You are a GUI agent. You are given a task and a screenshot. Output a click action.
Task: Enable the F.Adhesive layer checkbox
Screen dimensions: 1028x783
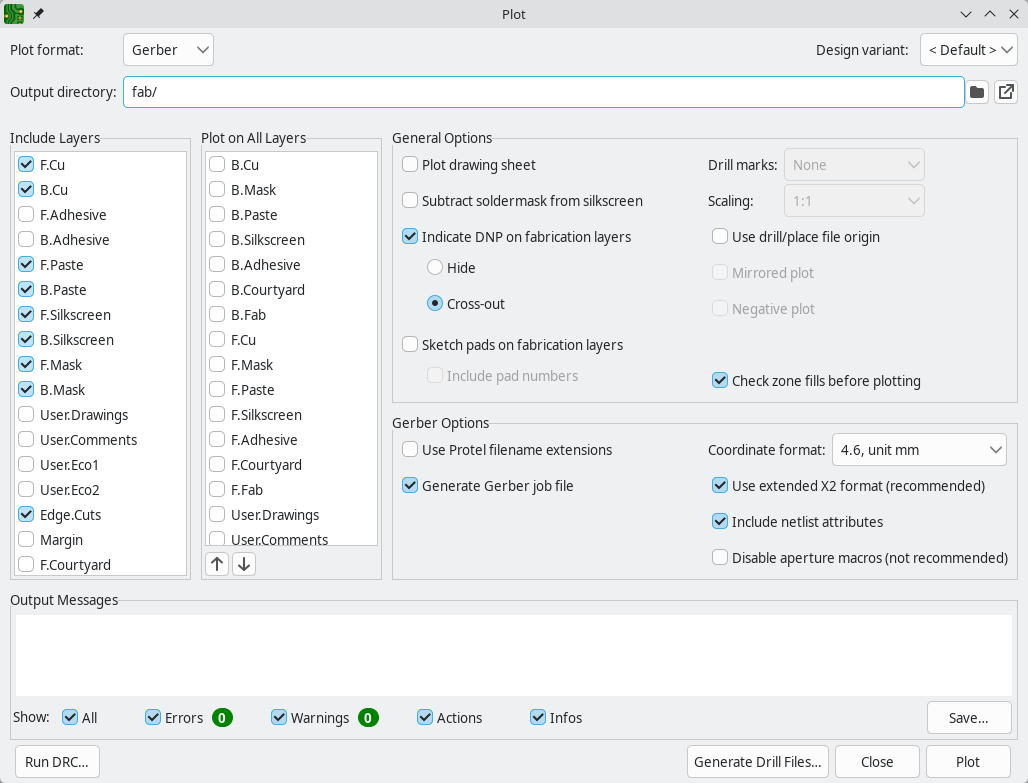tap(27, 215)
